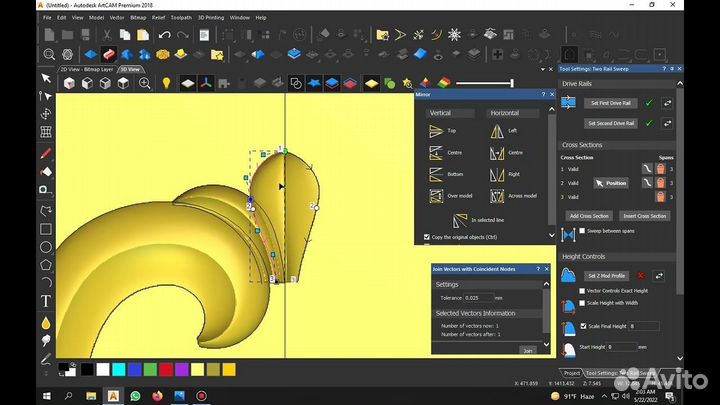The height and width of the screenshot is (405, 720).
Task: Toggle the light bulb icon in 3D View toolbar
Action: [x=166, y=83]
